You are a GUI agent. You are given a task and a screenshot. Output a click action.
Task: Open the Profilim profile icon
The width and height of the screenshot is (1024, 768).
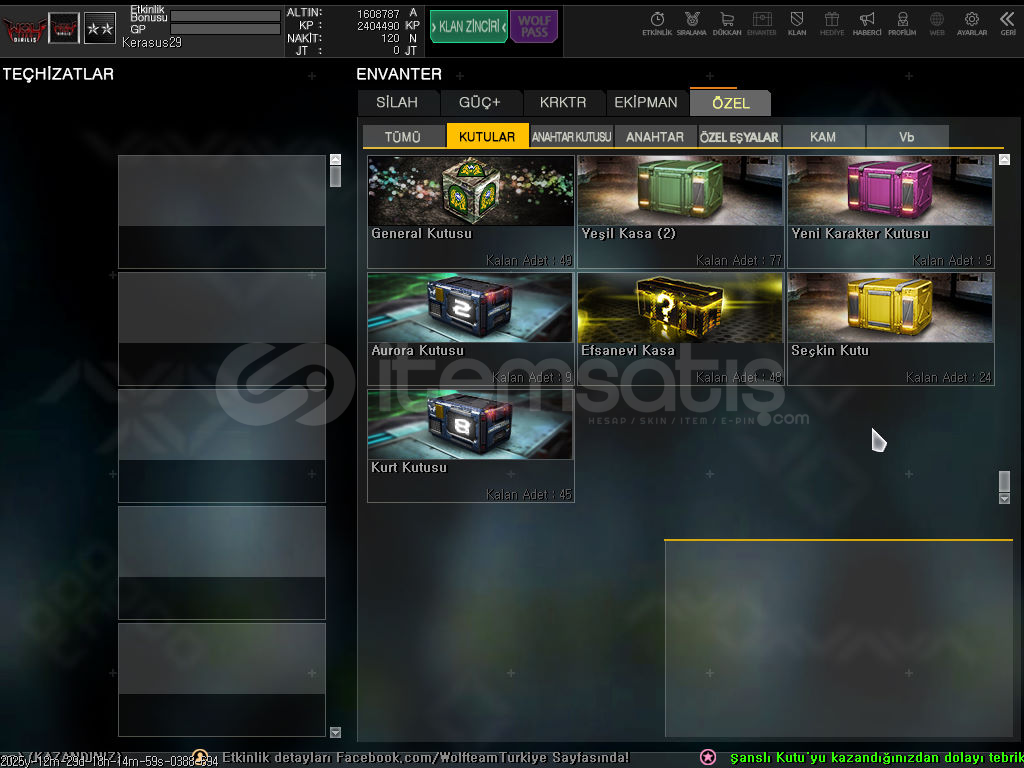(x=902, y=23)
